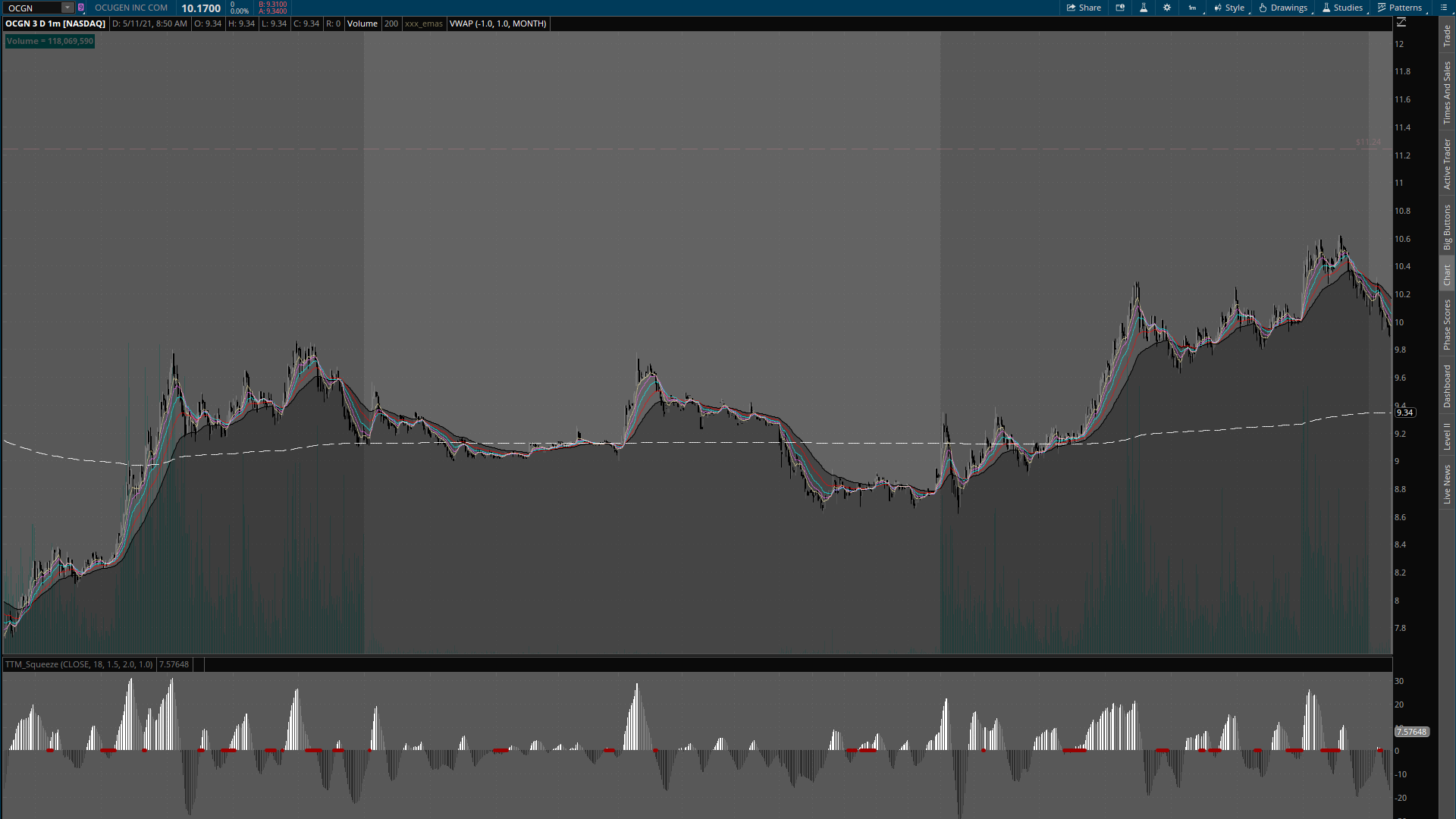The width and height of the screenshot is (1456, 819).
Task: Click the Share button
Action: pos(1084,8)
